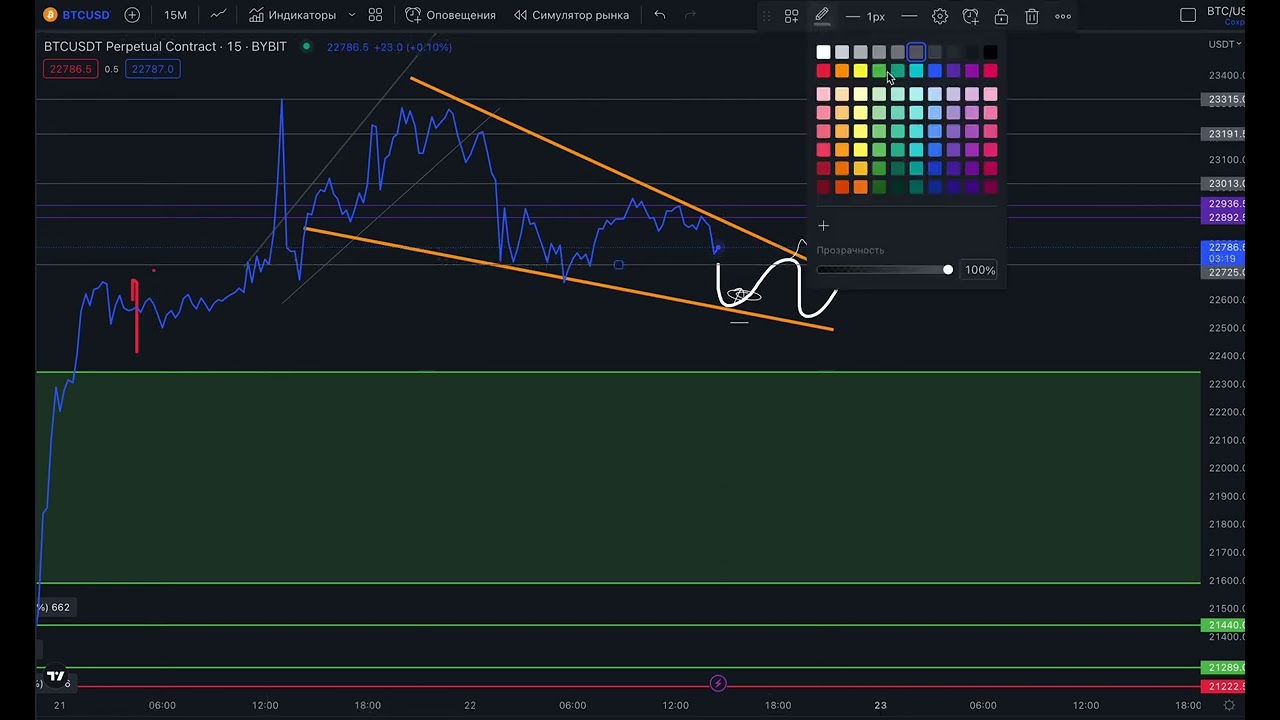
Task: Click the 23013 price label
Action: (1223, 184)
